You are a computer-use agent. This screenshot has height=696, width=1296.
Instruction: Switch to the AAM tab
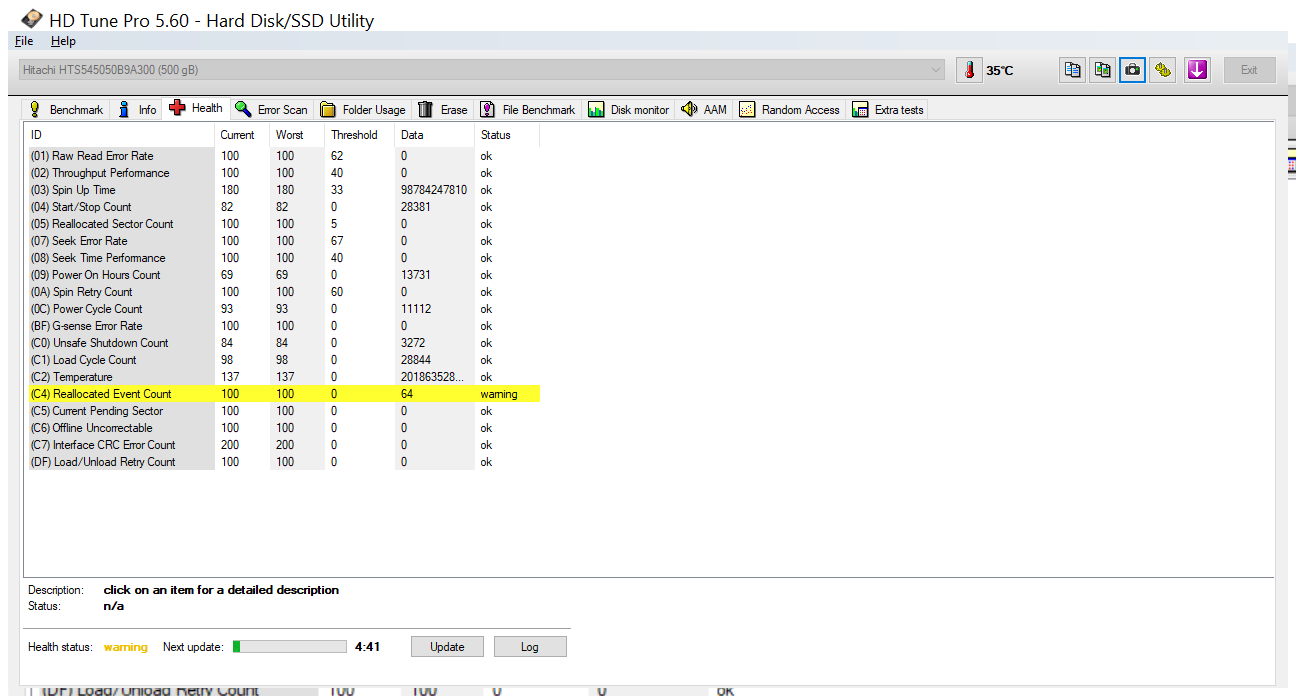pyautogui.click(x=704, y=110)
